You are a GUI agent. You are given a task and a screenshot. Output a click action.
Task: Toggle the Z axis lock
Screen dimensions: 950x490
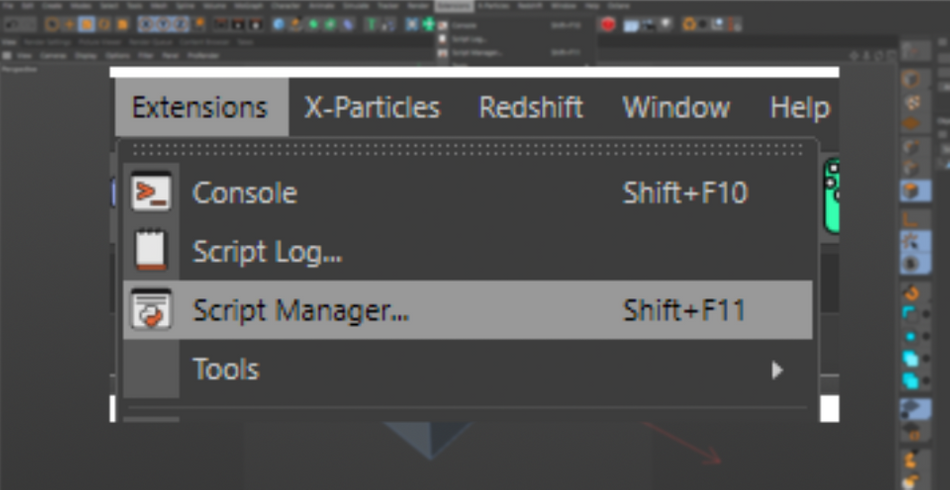pos(181,24)
